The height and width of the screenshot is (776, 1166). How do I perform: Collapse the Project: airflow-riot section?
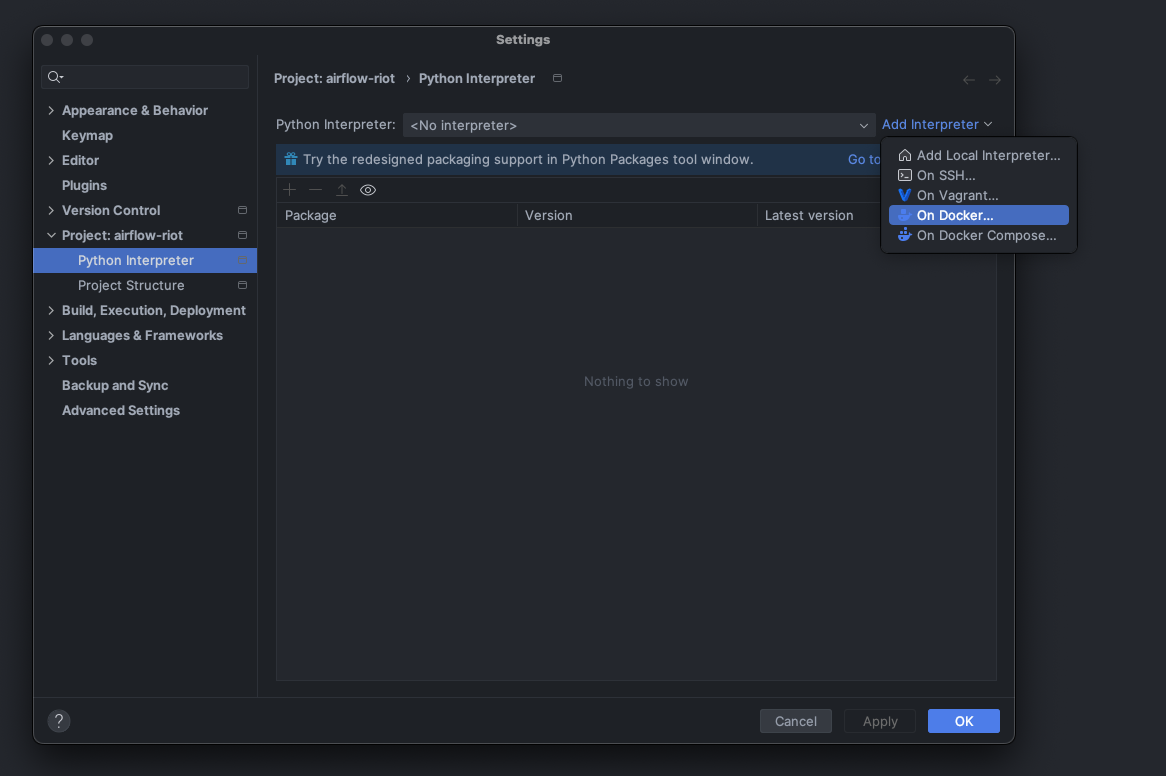[x=51, y=235]
